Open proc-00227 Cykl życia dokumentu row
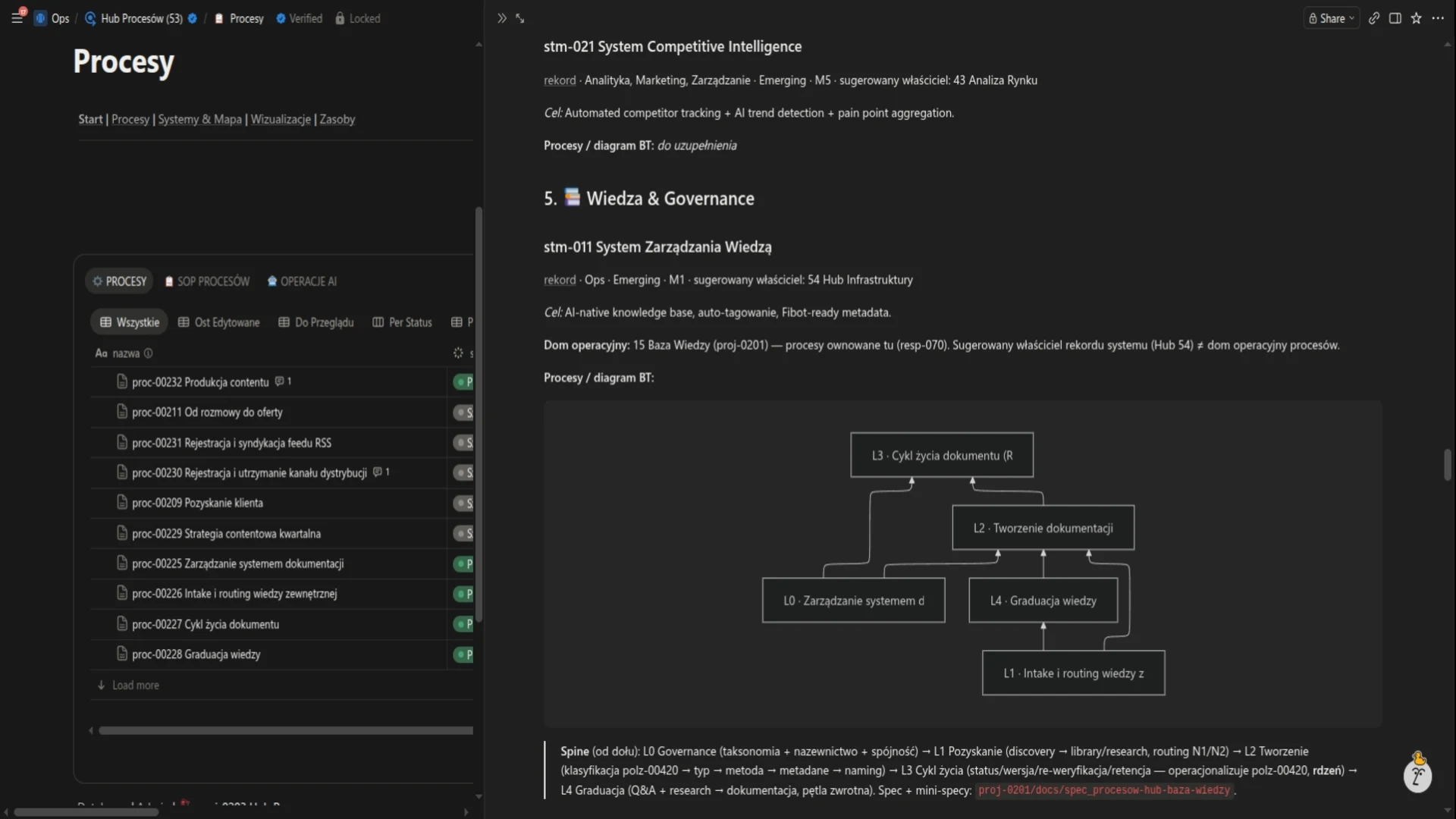1456x819 pixels. point(206,625)
